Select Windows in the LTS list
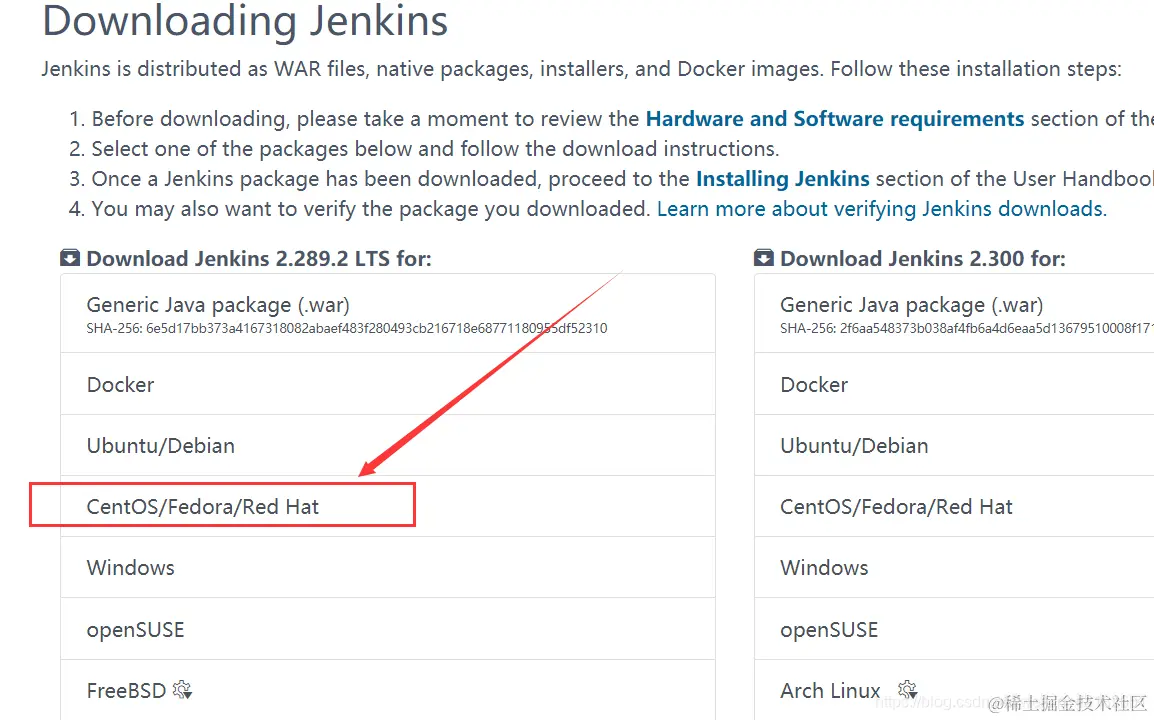Image resolution: width=1154 pixels, height=720 pixels. [388, 568]
